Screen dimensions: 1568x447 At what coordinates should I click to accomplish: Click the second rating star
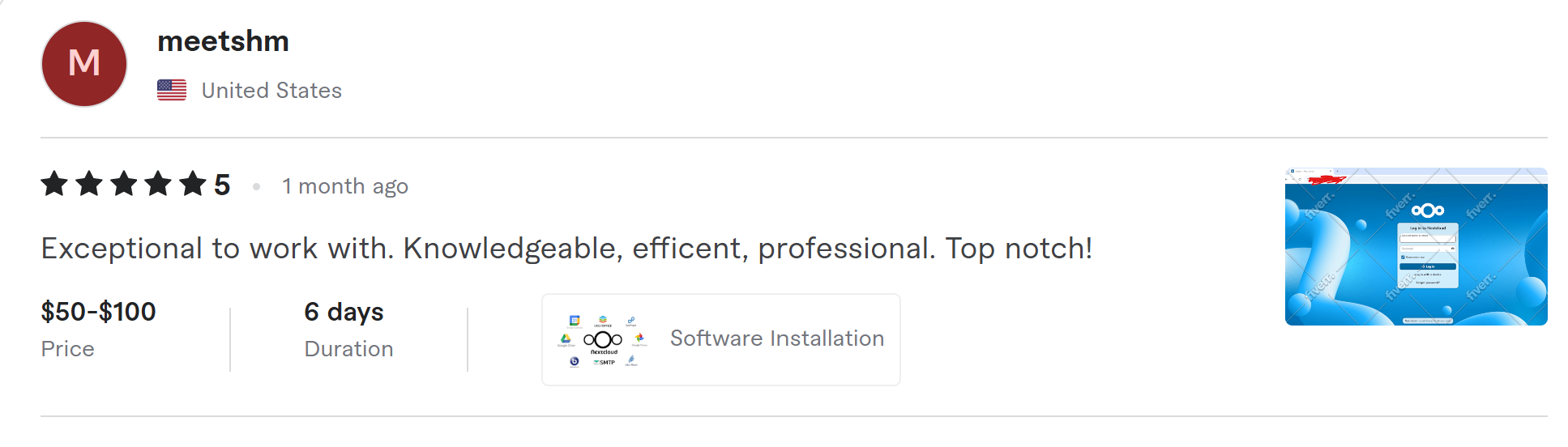point(89,185)
